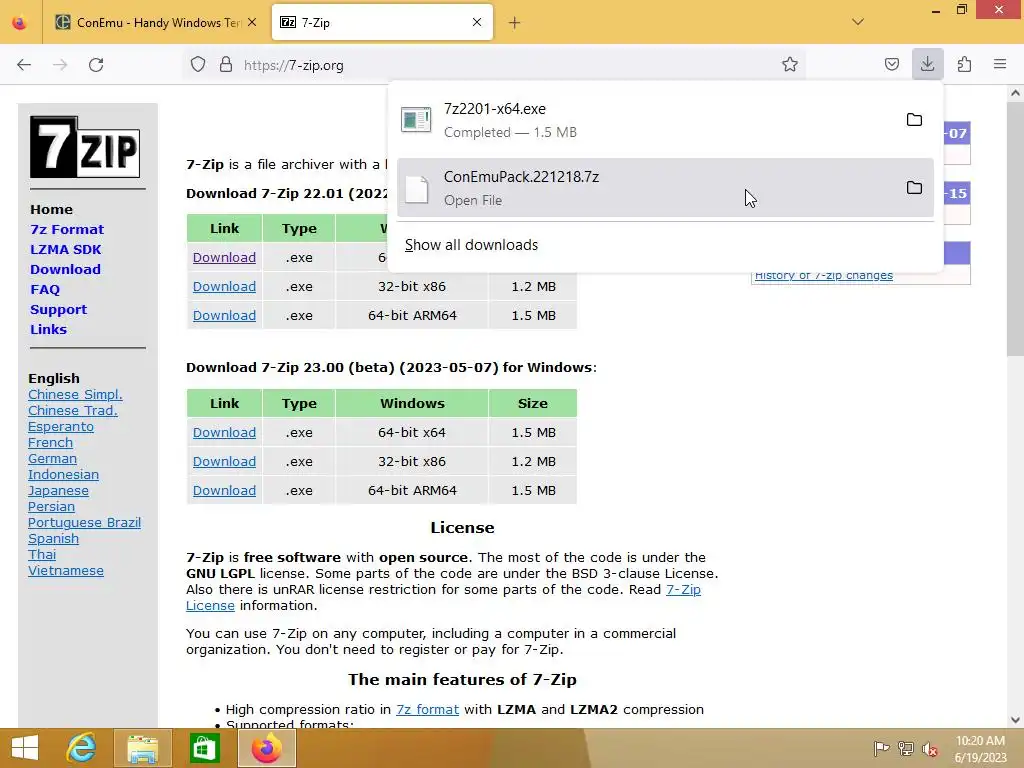Open the 7z format link
This screenshot has width=1024, height=768.
pos(427,709)
